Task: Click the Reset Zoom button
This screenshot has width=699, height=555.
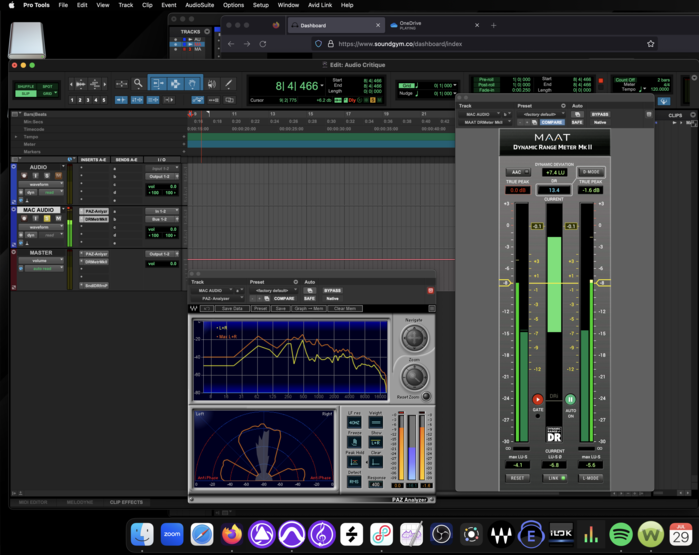Action: [x=427, y=396]
